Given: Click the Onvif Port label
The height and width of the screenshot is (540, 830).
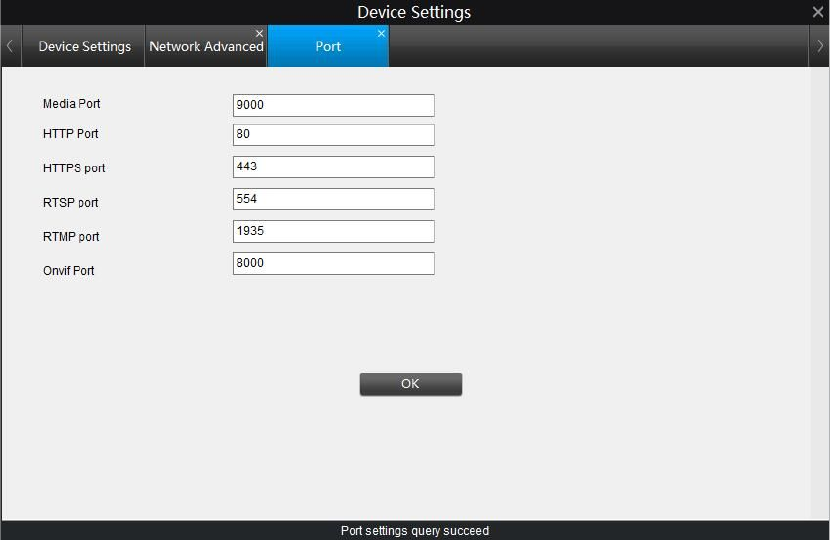Looking at the screenshot, I should point(68,271).
